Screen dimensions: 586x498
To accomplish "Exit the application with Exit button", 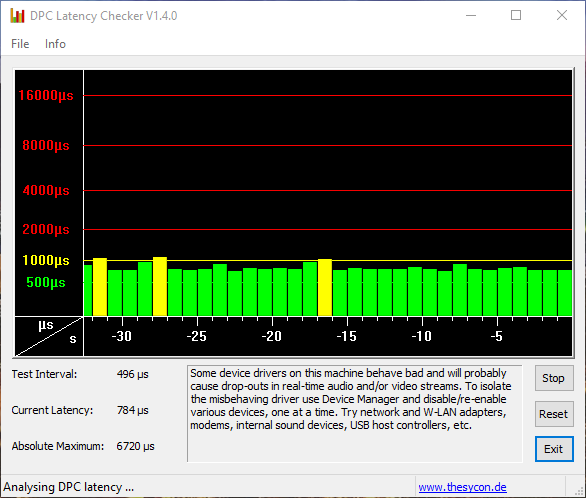I will click(554, 449).
